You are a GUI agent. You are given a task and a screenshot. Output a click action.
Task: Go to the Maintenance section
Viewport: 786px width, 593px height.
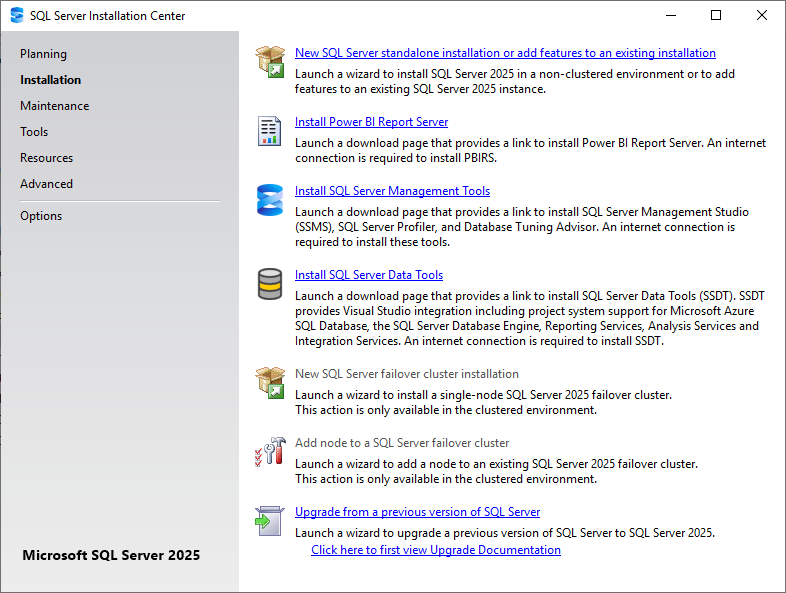point(54,106)
